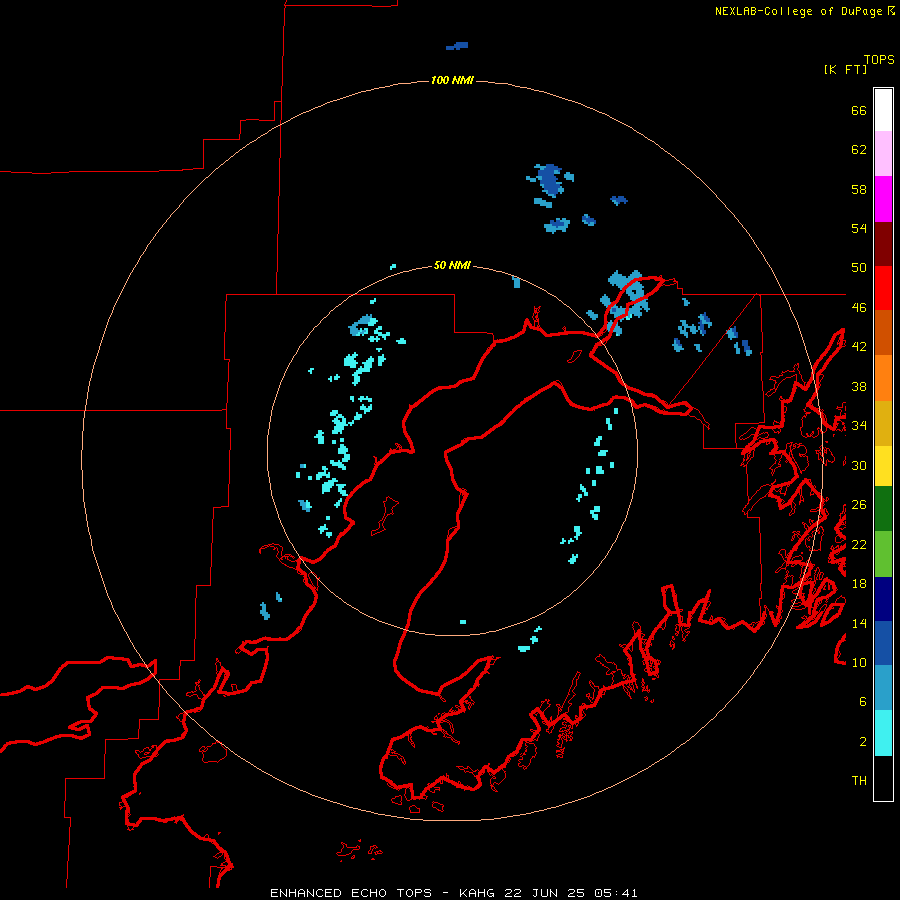This screenshot has height=900, width=900.
Task: Click the cyan legend swatch
Action: [x=883, y=733]
